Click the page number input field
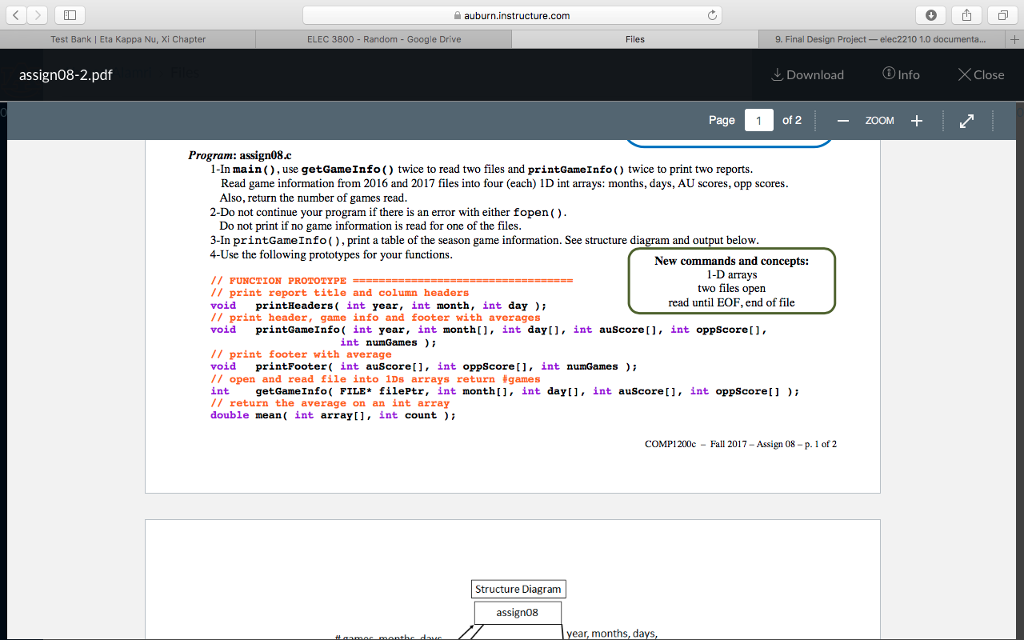This screenshot has height=640, width=1024. 758,121
